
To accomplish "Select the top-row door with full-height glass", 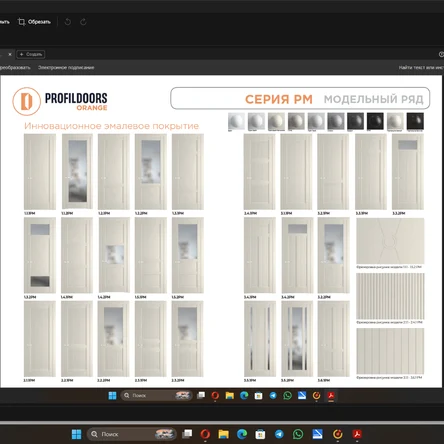I will (77, 172).
